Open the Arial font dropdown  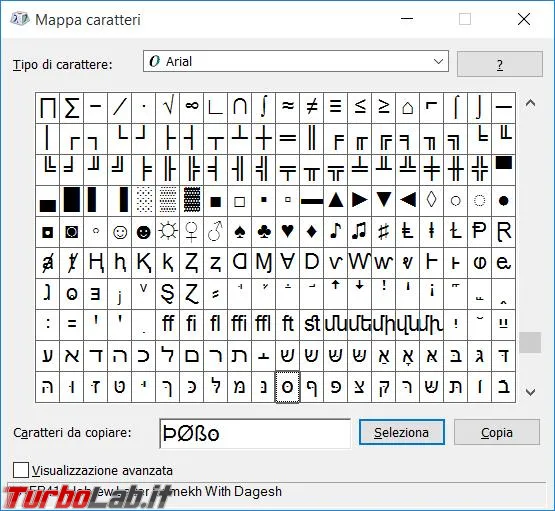tap(296, 61)
